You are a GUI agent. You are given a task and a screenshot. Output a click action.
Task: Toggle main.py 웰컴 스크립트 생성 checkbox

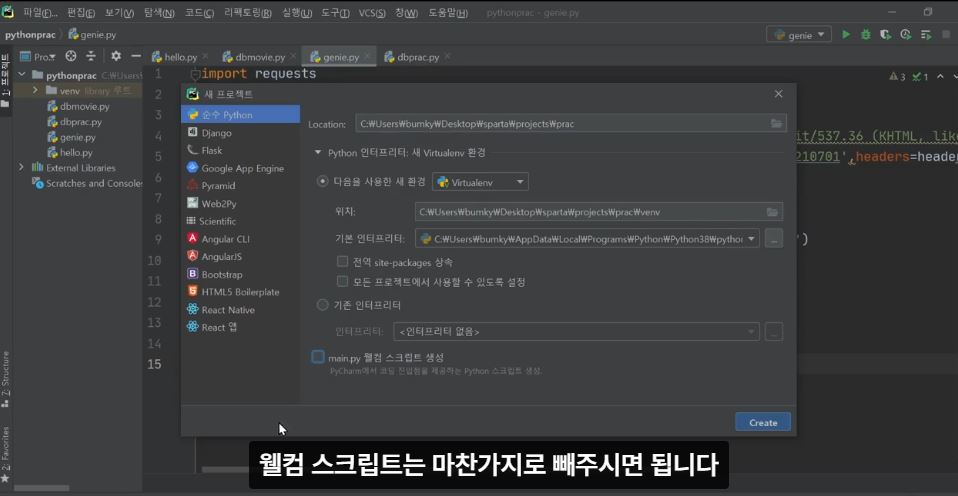[x=318, y=357]
